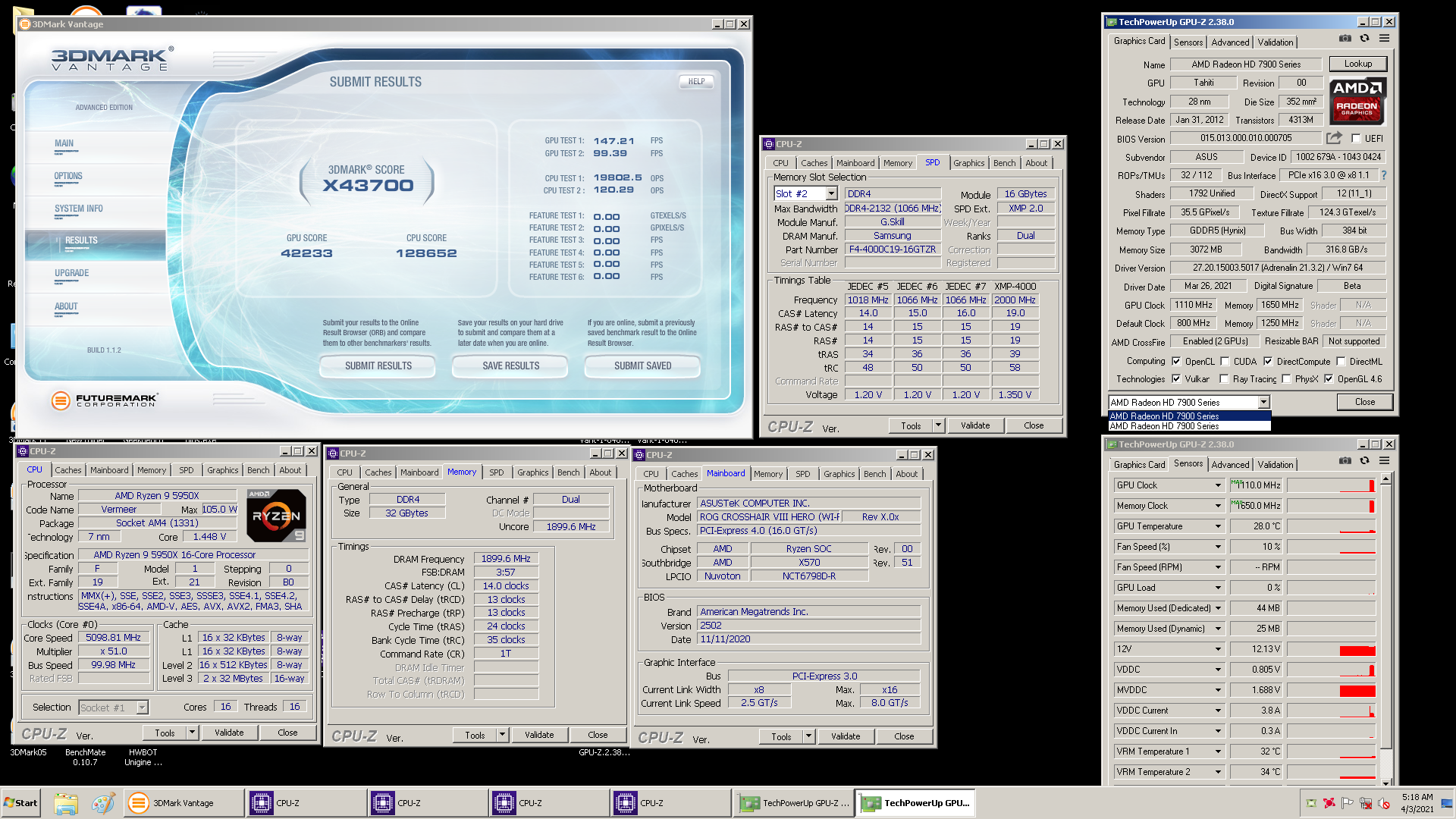Switch to Caches tab in CPU-Z Processor window
Viewport: 1456px width, 819px height.
67,470
